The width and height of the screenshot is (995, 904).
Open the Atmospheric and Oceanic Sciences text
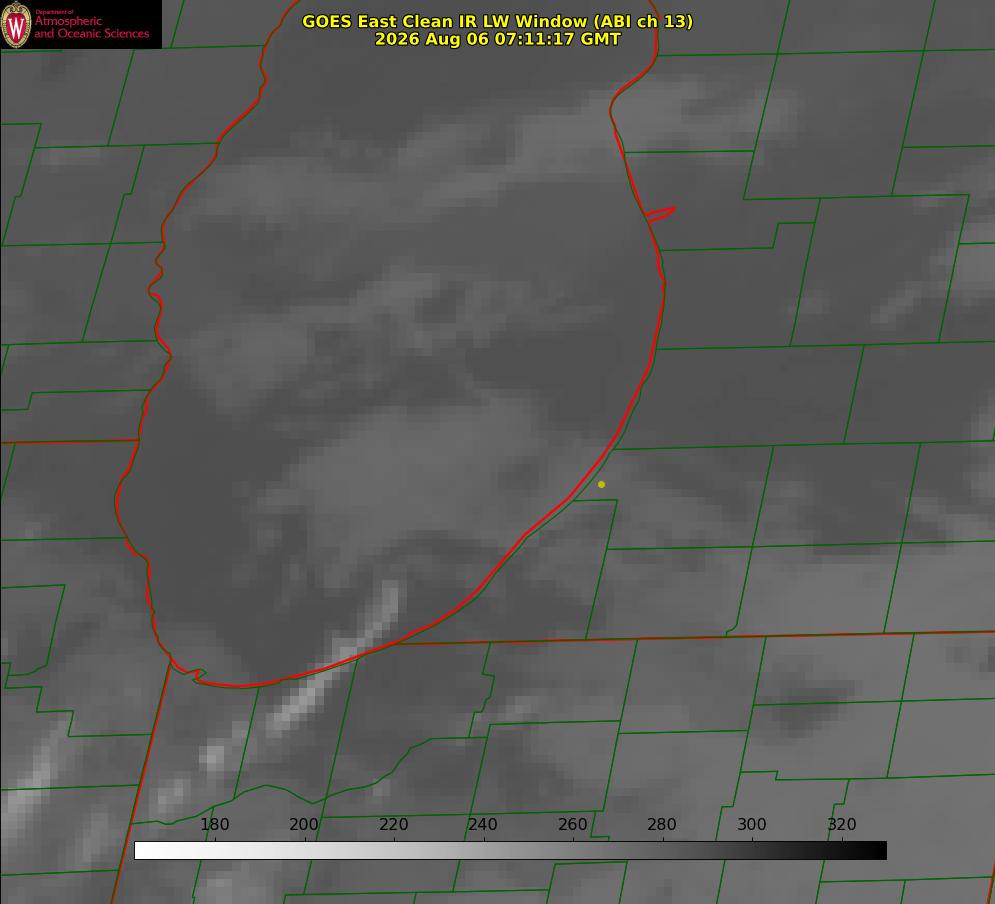click(x=91, y=27)
